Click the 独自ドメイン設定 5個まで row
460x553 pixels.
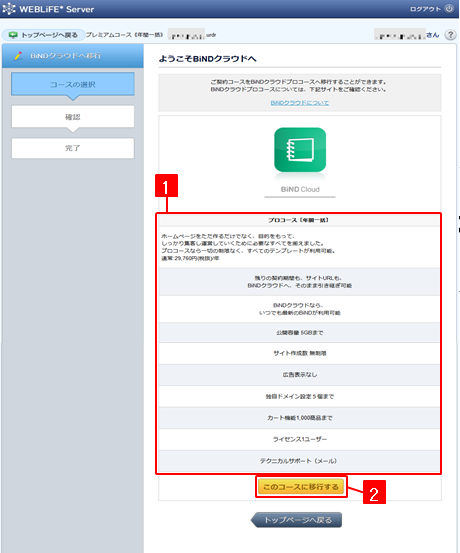(299, 396)
